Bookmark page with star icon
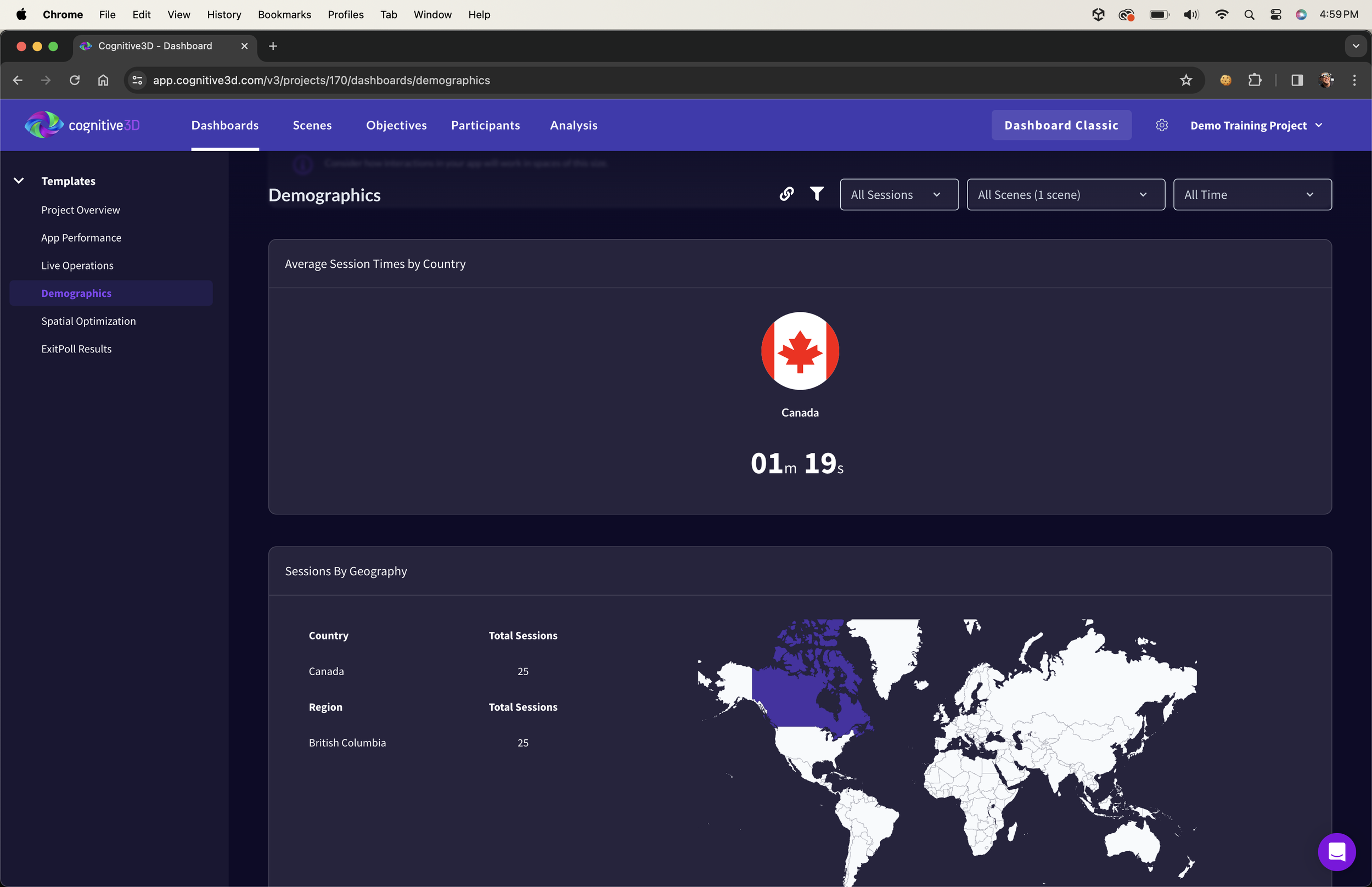Screen dimensions: 1372x887 [1185, 80]
